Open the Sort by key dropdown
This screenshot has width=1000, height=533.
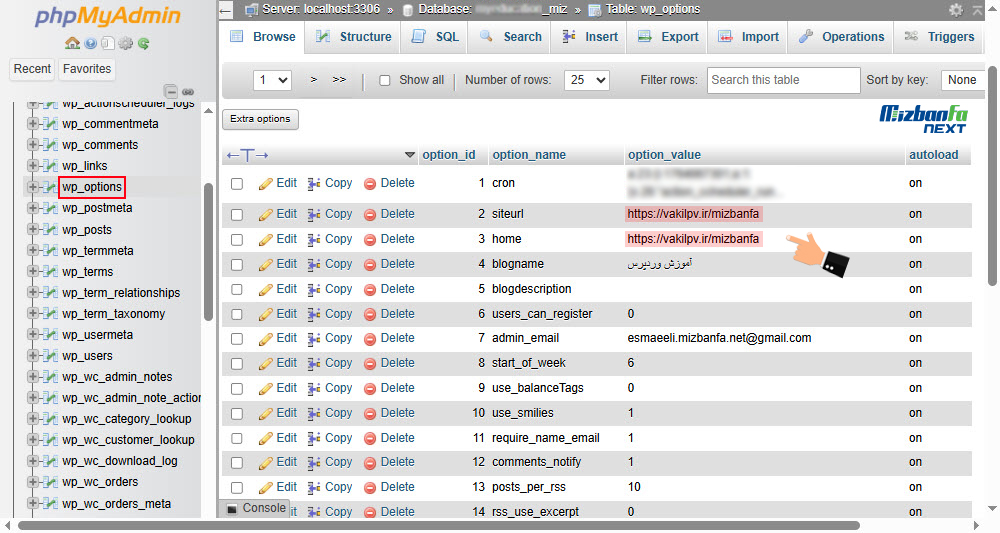pyautogui.click(x=963, y=80)
